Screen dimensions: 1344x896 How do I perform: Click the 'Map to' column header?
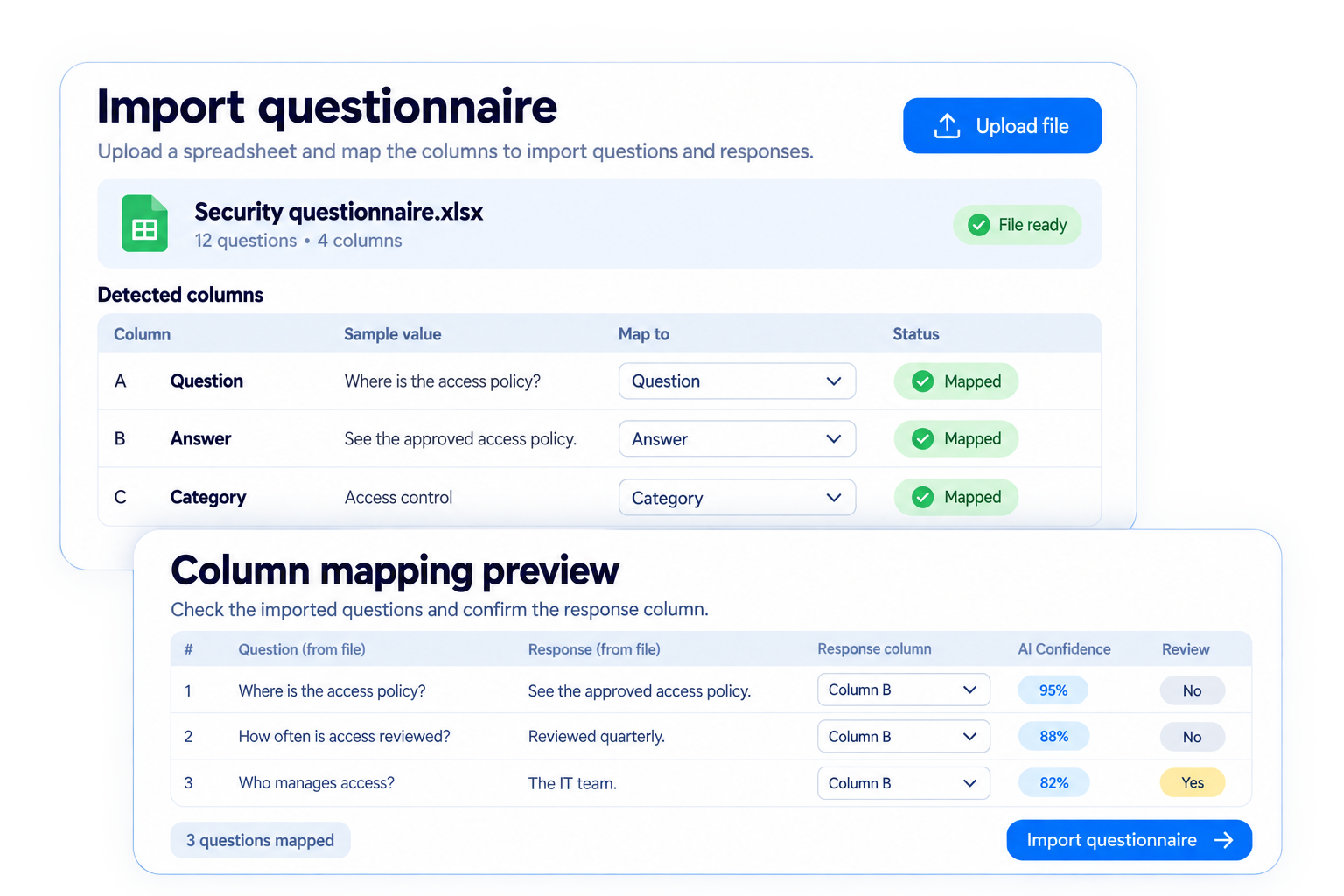(644, 334)
